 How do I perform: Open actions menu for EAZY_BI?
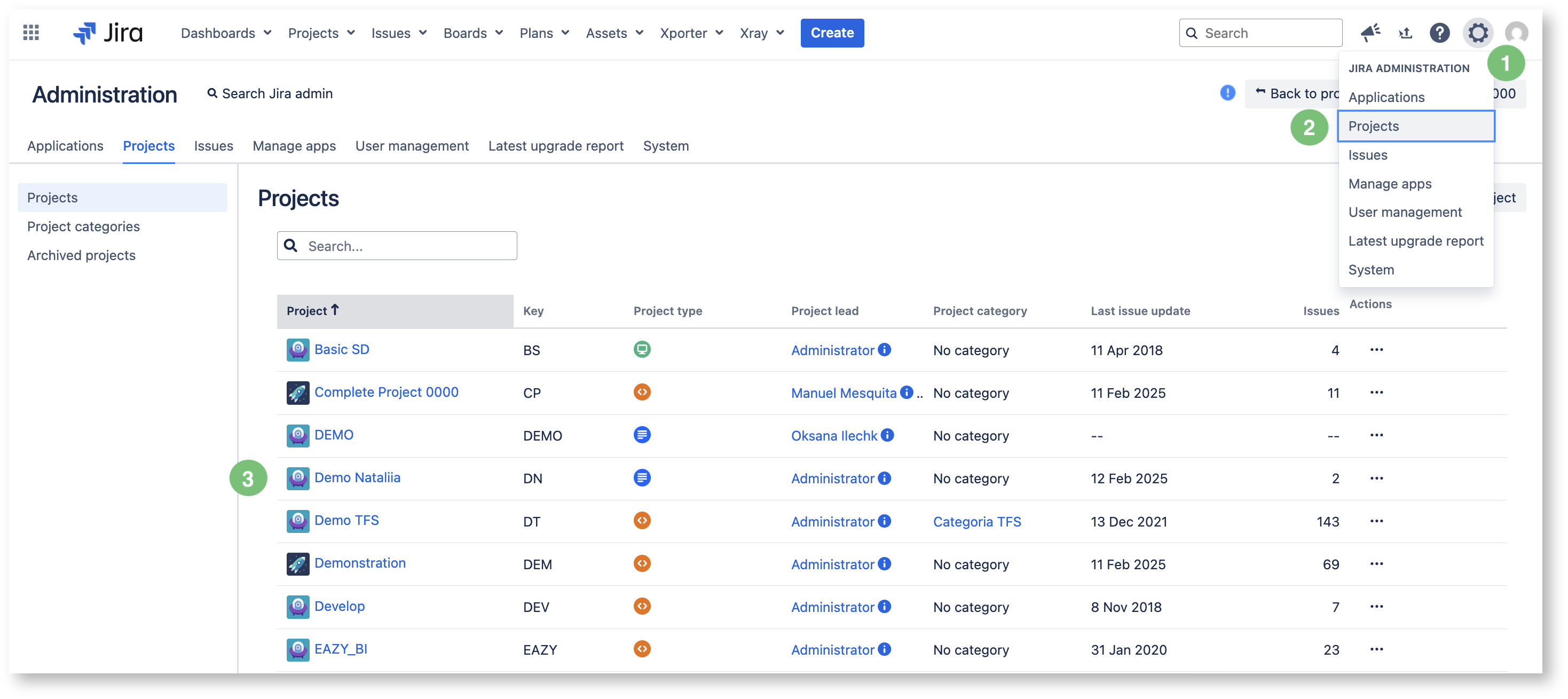(x=1376, y=649)
